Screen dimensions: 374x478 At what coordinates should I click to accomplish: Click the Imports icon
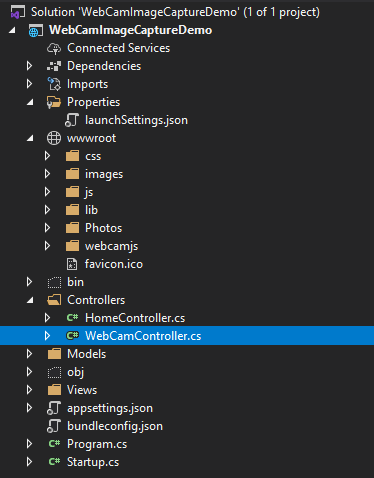(x=54, y=84)
